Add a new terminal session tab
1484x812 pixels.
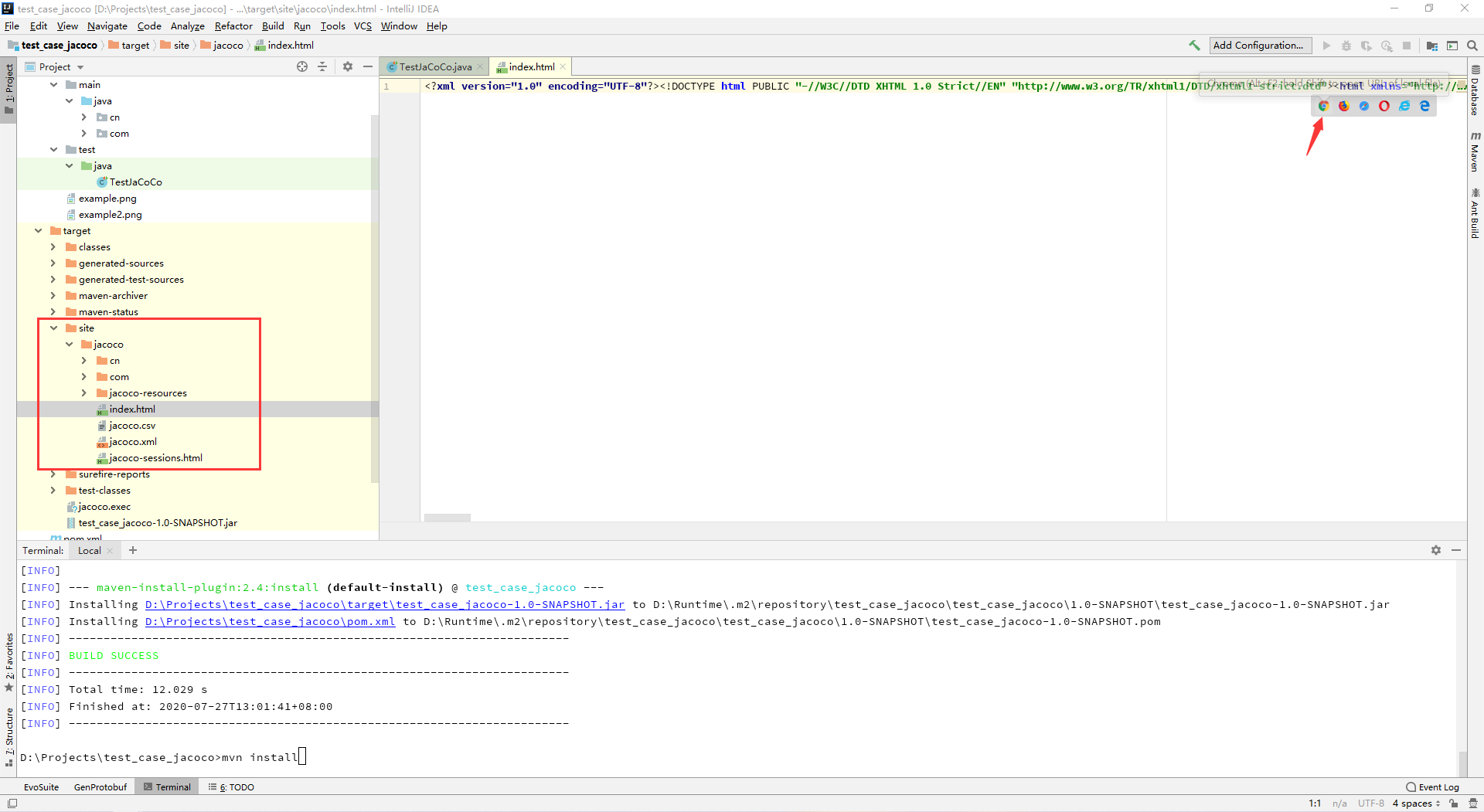click(133, 550)
